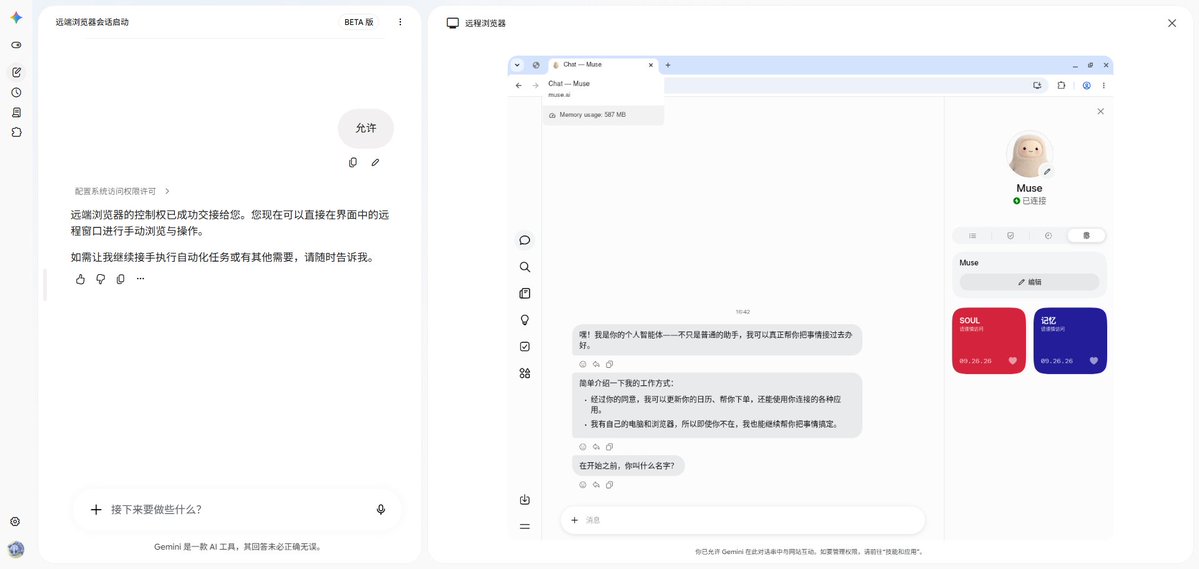Dislike the Gemini response with thumbs down

pyautogui.click(x=100, y=279)
